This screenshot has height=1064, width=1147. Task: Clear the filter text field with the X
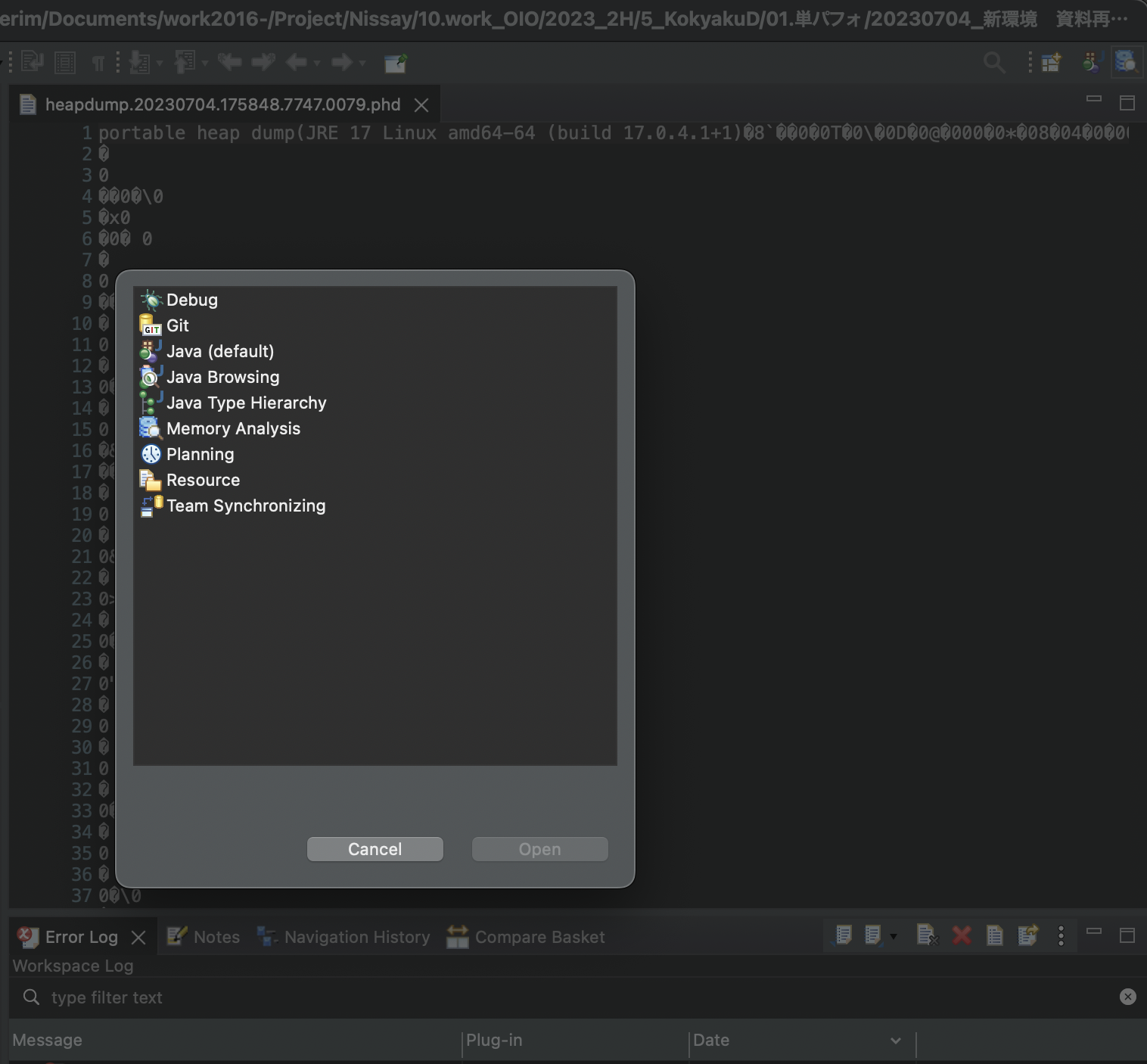click(1127, 997)
